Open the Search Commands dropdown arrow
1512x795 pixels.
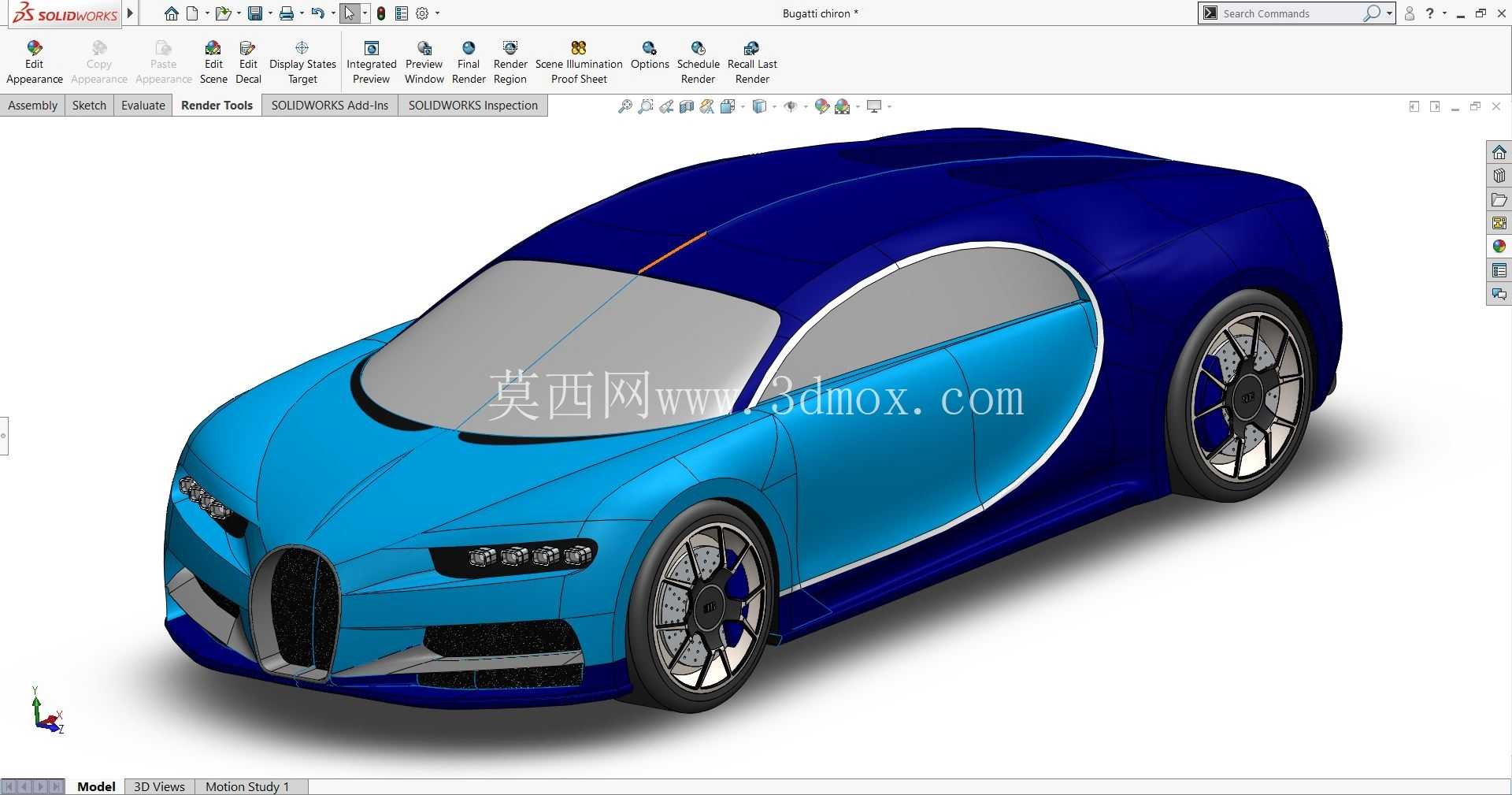coord(1389,13)
